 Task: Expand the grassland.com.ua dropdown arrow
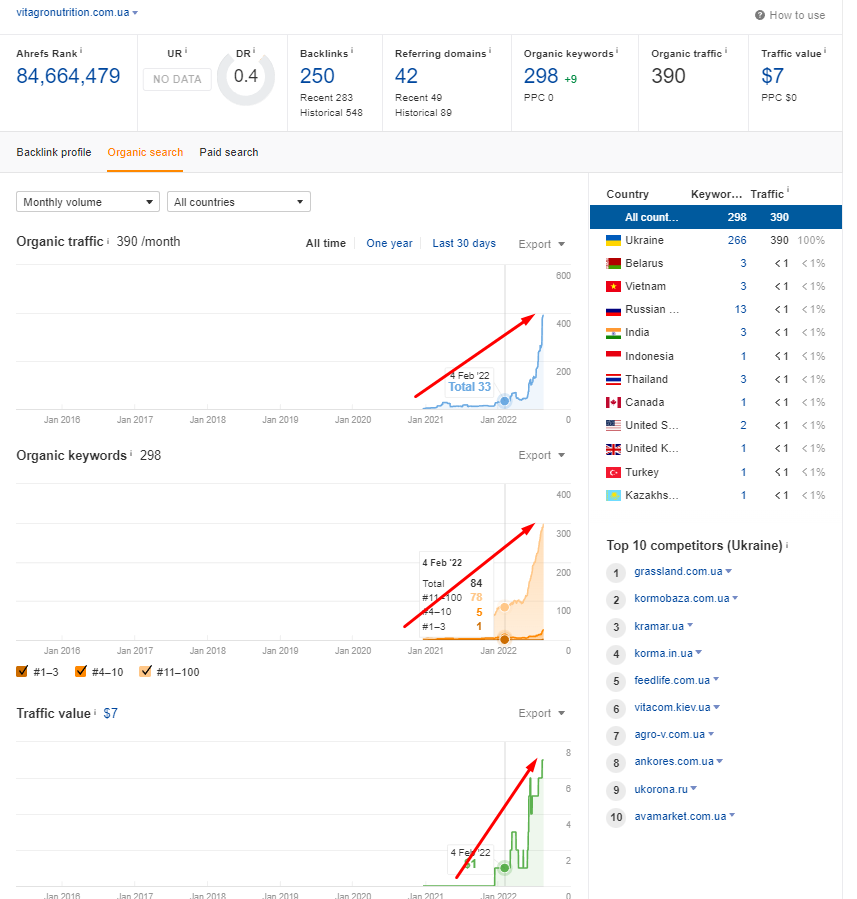729,571
